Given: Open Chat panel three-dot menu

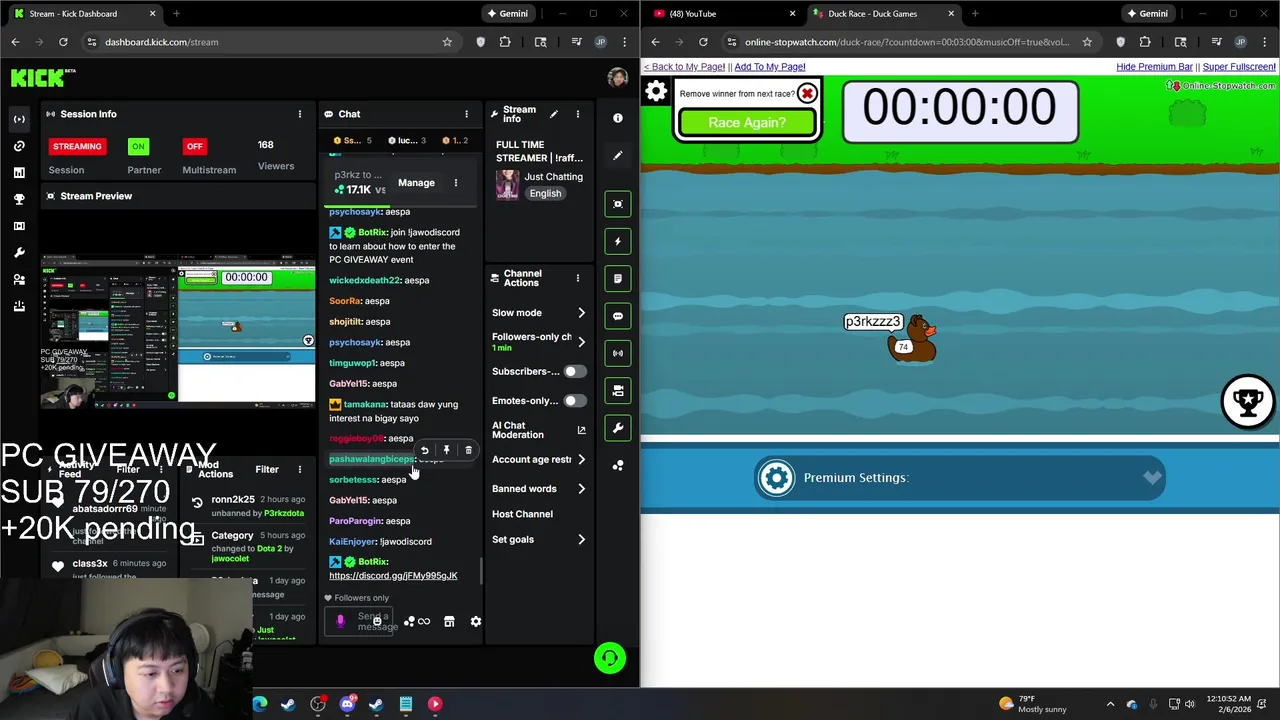Looking at the screenshot, I should click(466, 114).
